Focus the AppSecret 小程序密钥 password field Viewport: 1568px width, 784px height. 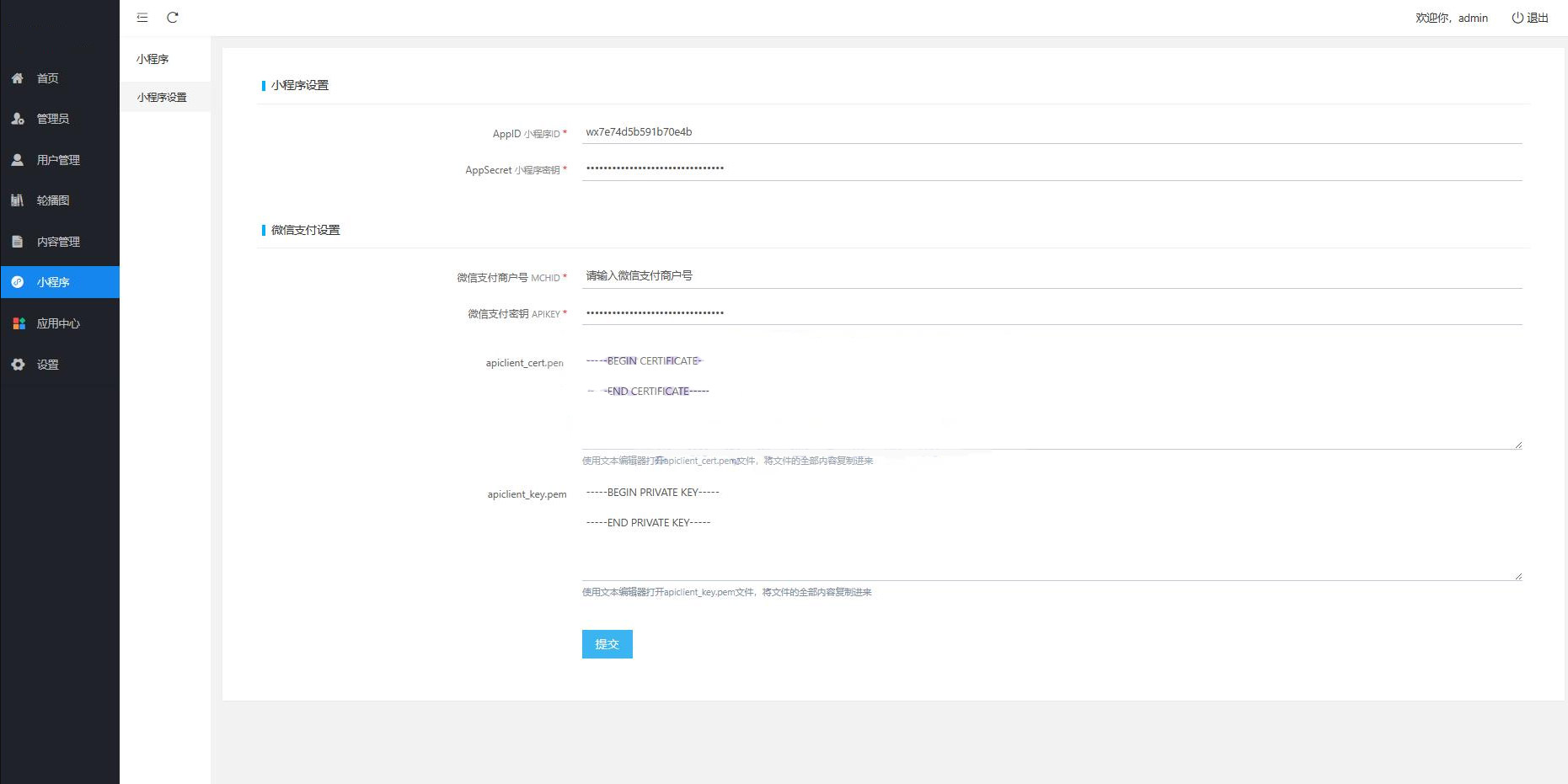click(x=1052, y=168)
